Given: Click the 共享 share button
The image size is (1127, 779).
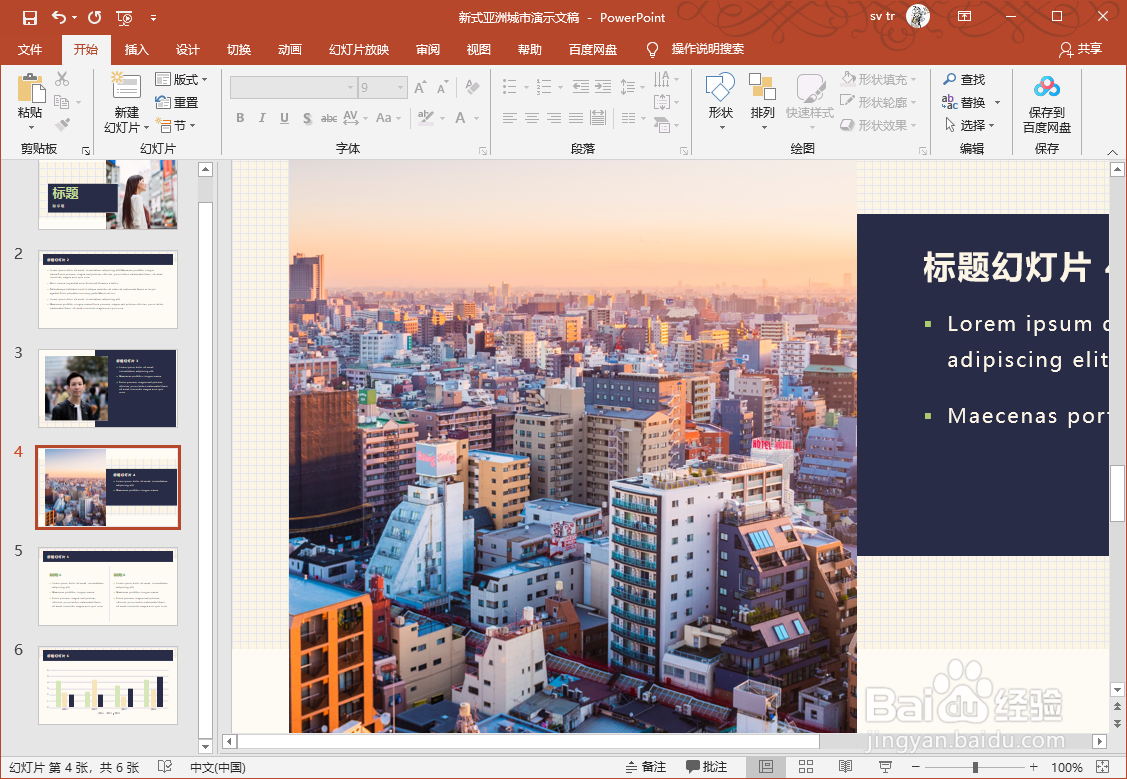Looking at the screenshot, I should (1080, 49).
